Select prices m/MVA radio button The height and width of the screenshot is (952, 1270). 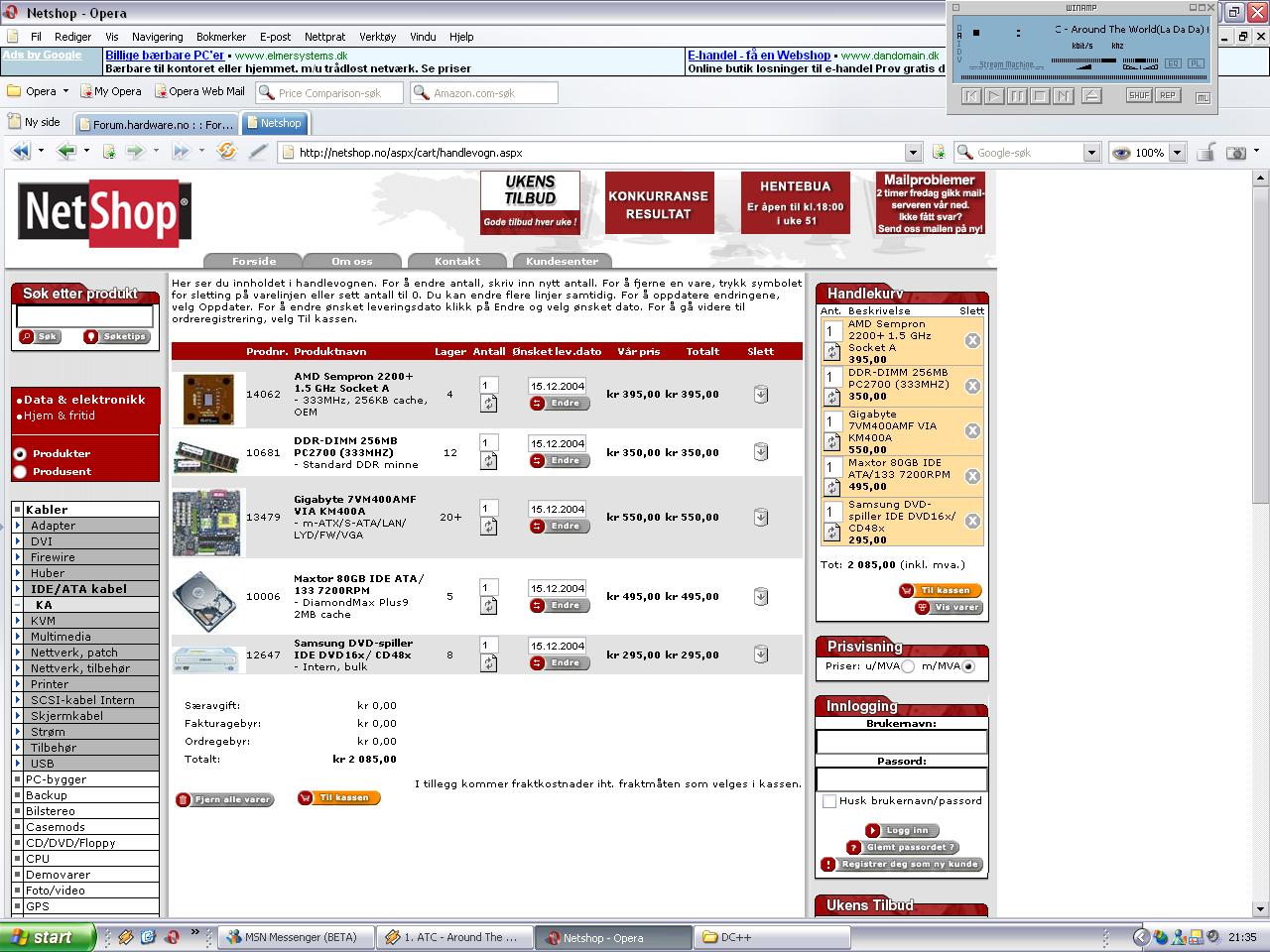tap(968, 666)
